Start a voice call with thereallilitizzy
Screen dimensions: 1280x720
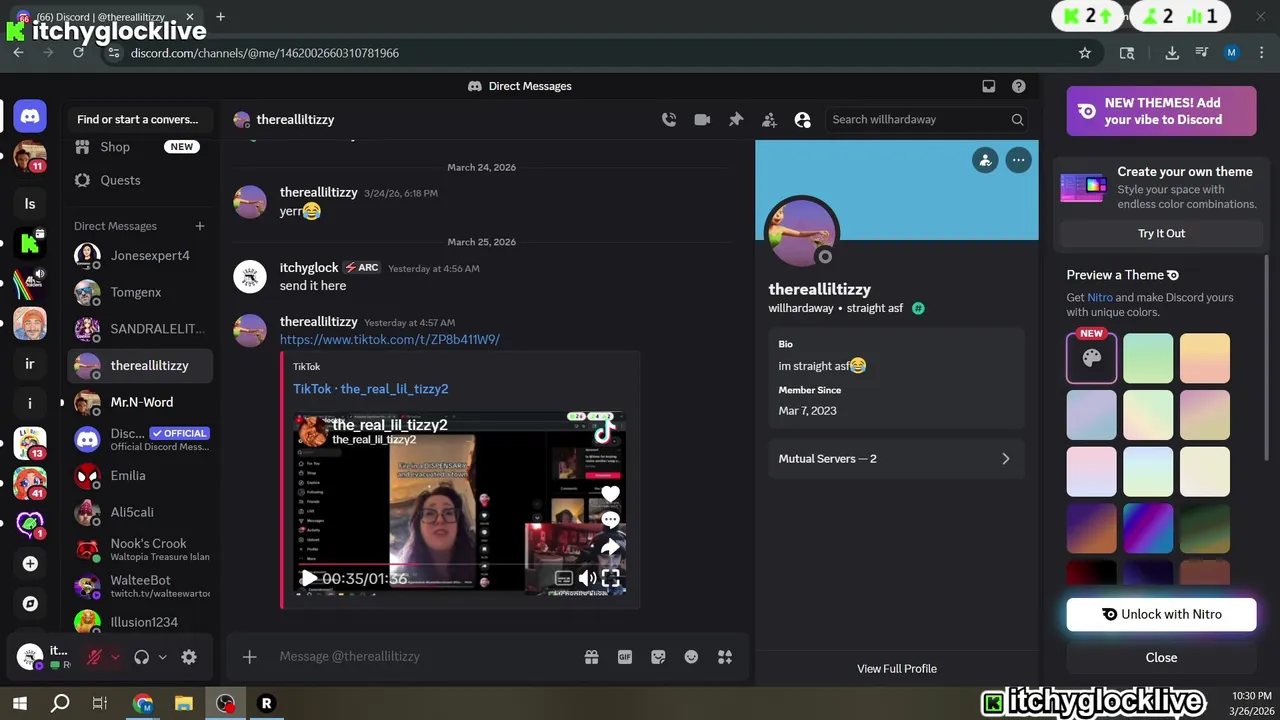[x=669, y=119]
